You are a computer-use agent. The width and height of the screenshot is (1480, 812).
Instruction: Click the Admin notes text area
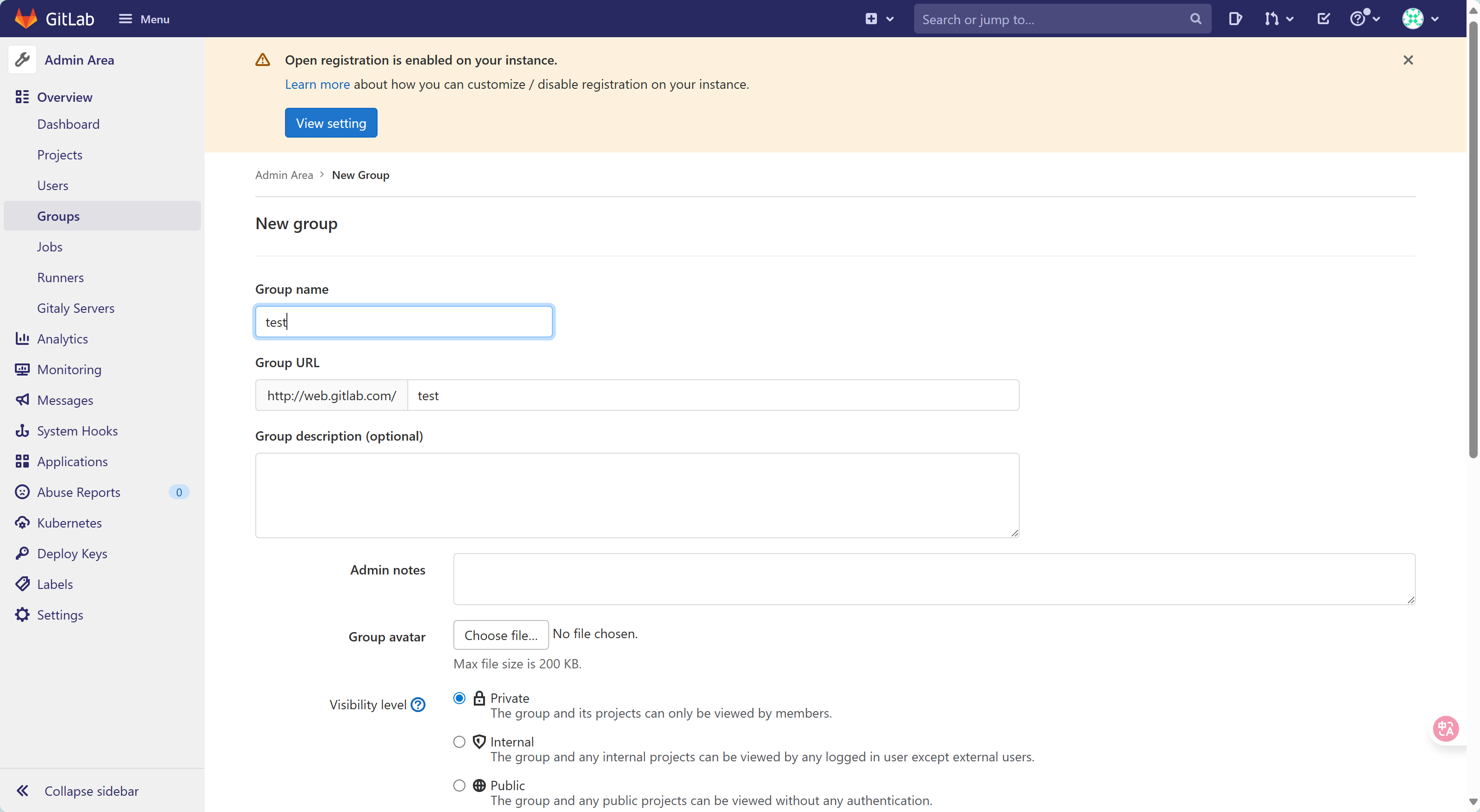coord(934,579)
